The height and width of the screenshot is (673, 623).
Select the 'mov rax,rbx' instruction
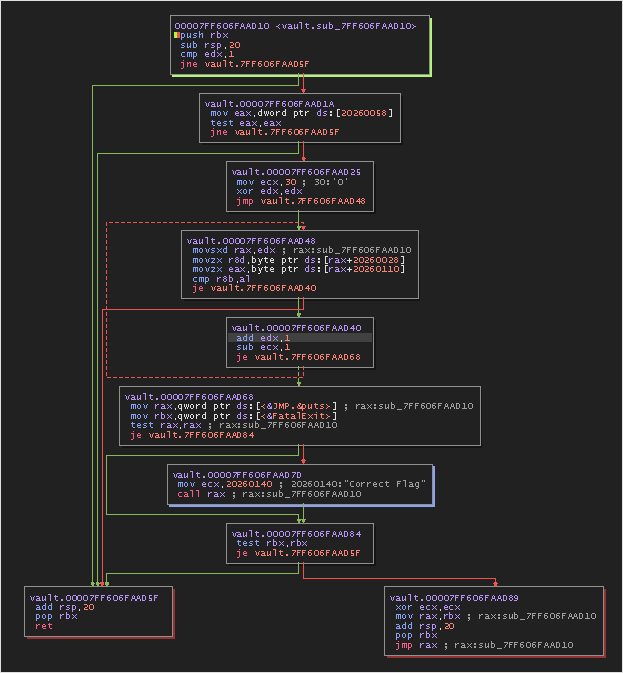[x=428, y=616]
